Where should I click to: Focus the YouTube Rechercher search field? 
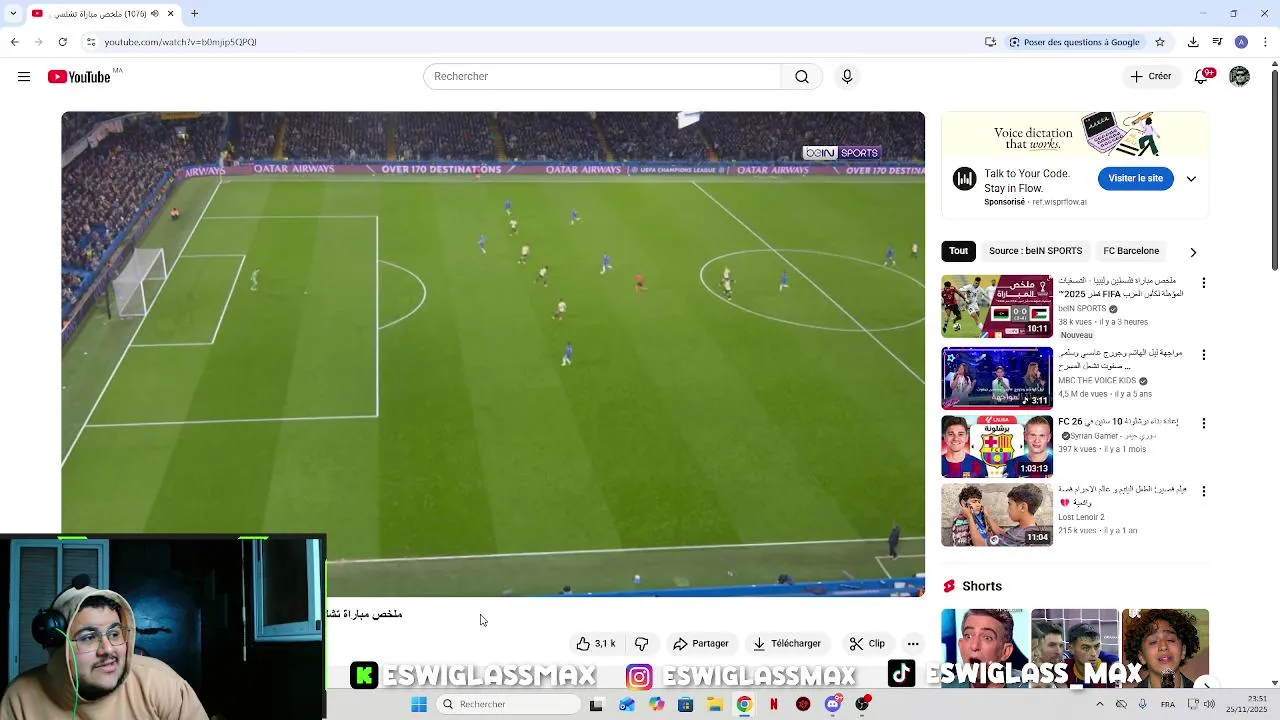[602, 77]
